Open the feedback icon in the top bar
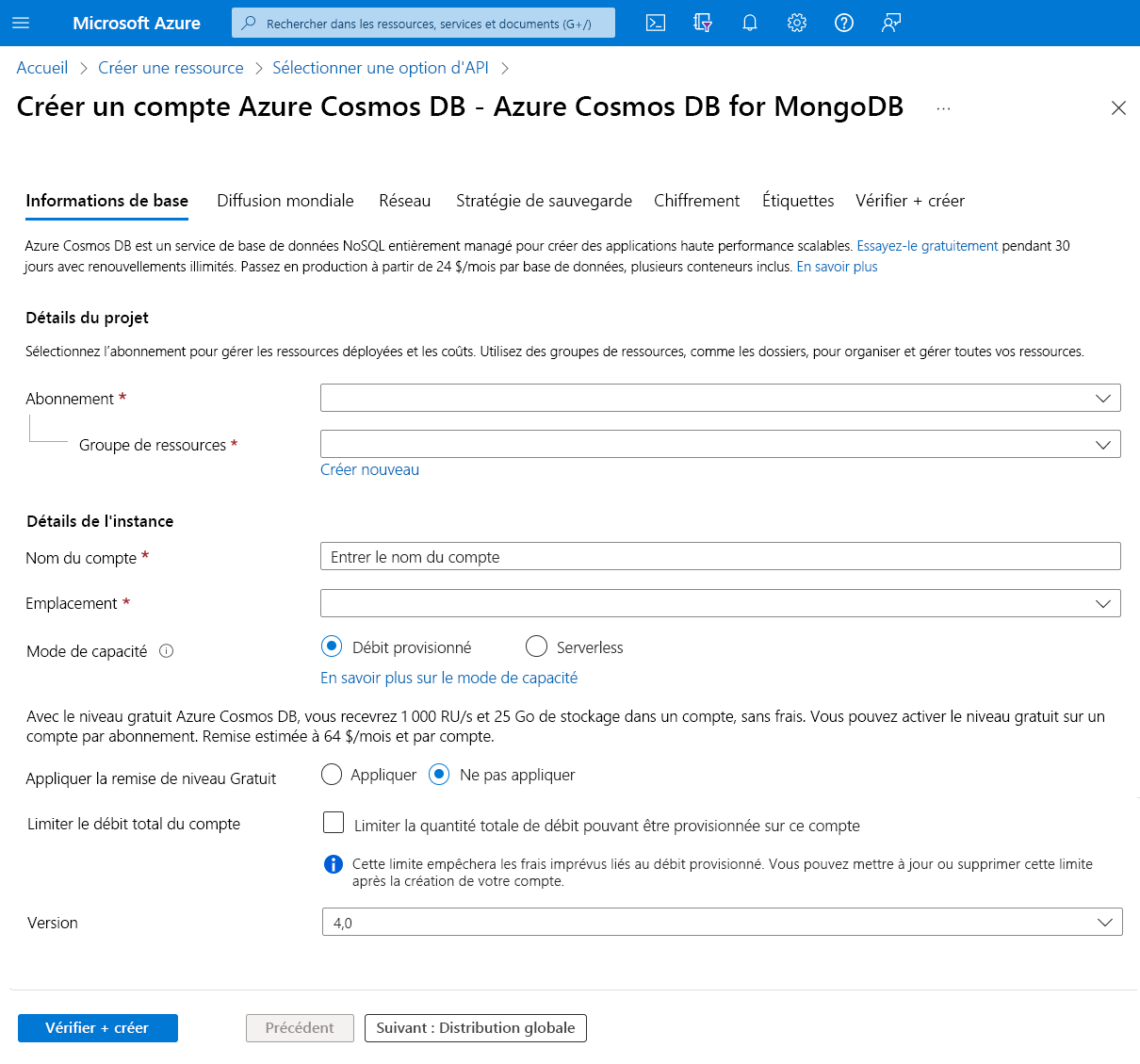The image size is (1140, 1064). point(891,23)
